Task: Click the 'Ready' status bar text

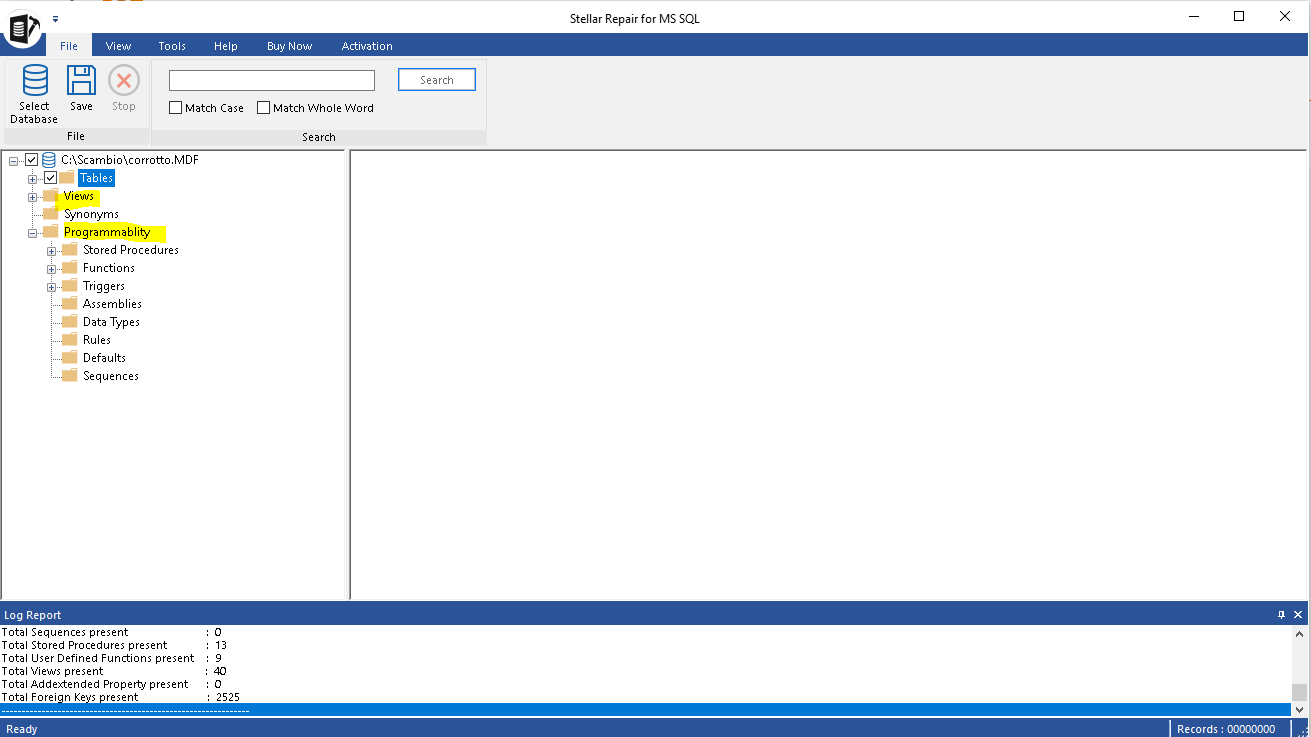Action: (22, 729)
